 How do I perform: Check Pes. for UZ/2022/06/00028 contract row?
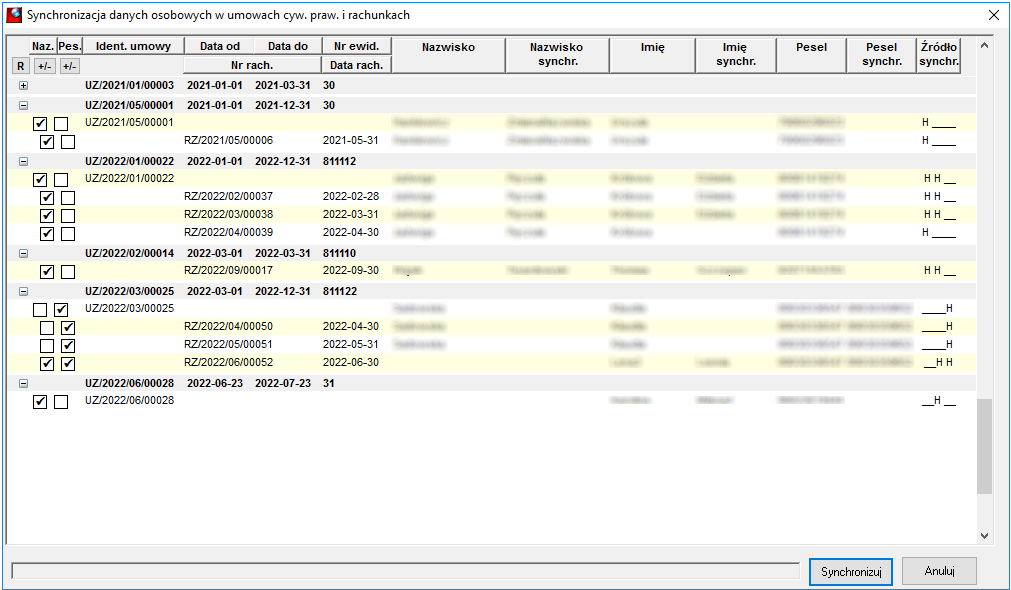[x=61, y=402]
